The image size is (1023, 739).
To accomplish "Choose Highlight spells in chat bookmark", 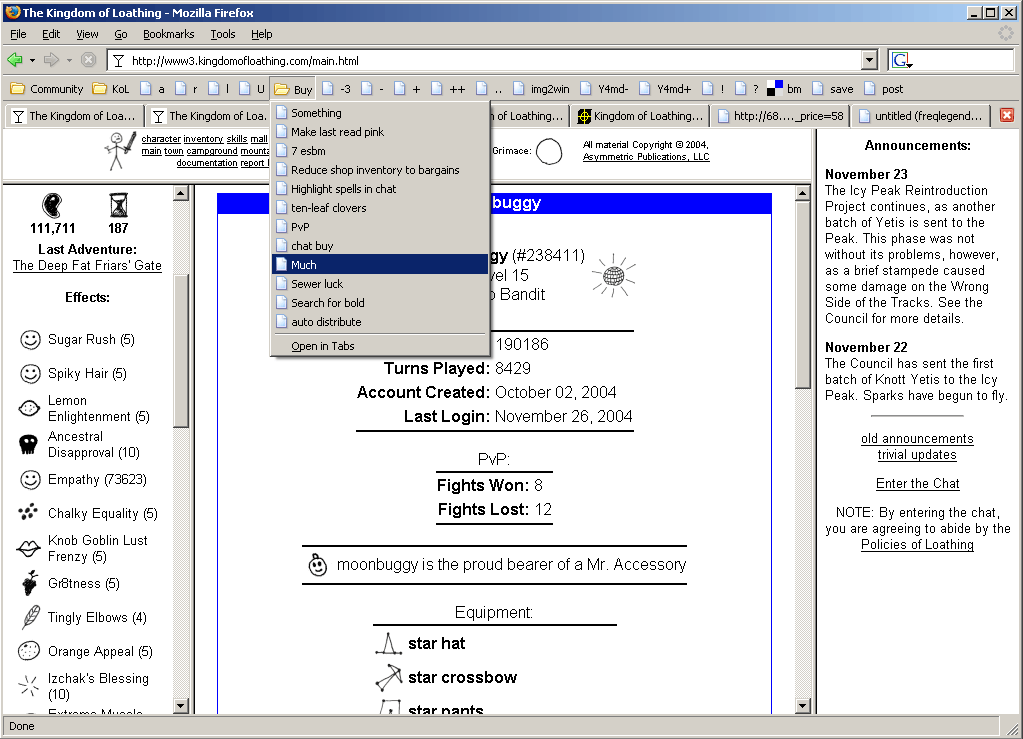I will click(x=380, y=189).
